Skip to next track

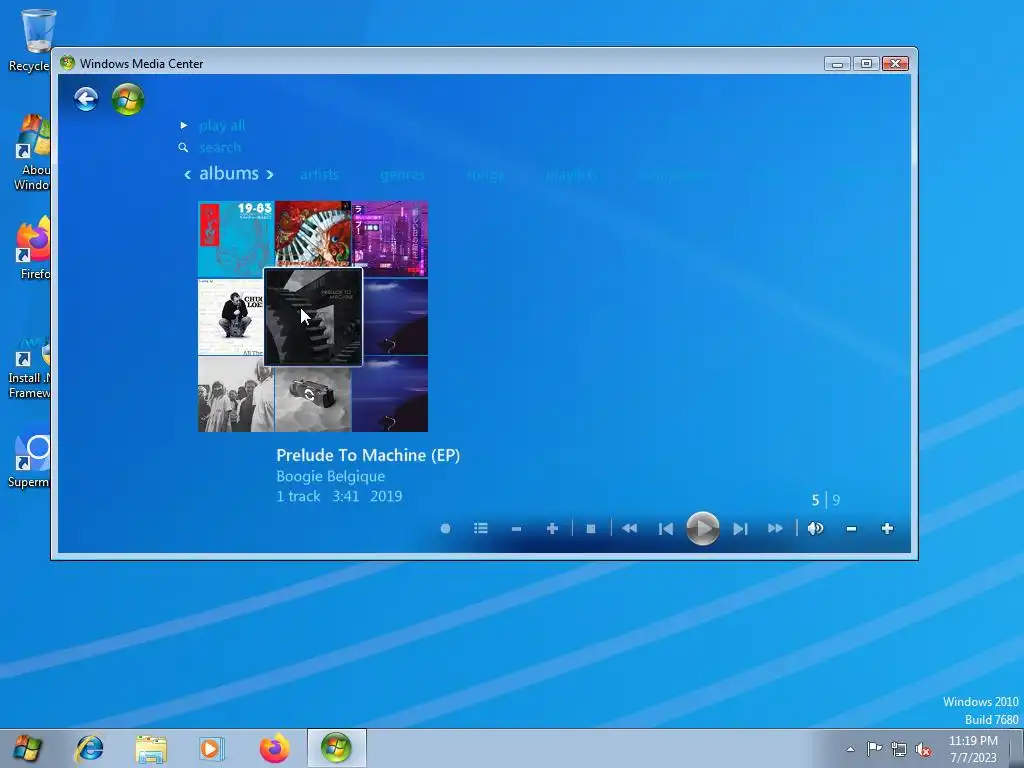coord(740,529)
